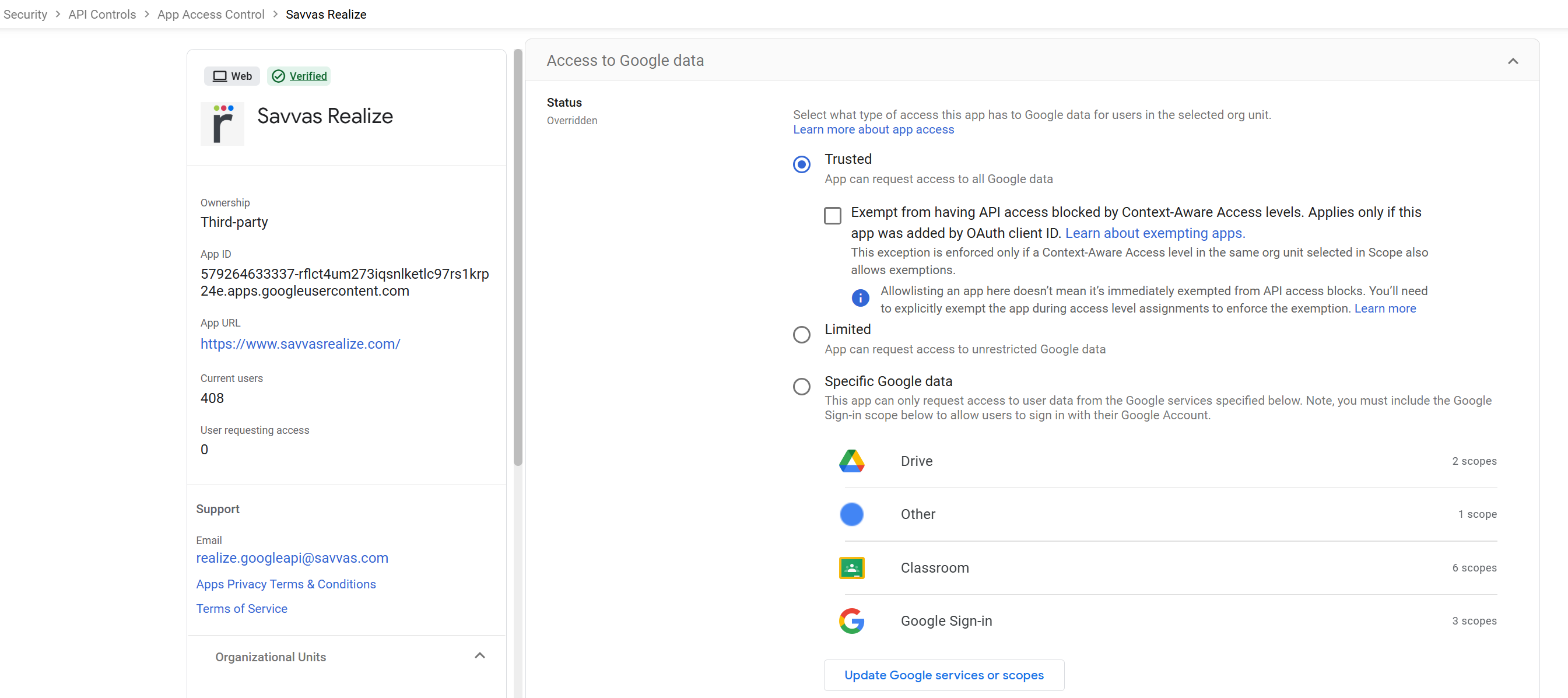
Task: Collapse the Access to Google data section
Action: point(1513,61)
